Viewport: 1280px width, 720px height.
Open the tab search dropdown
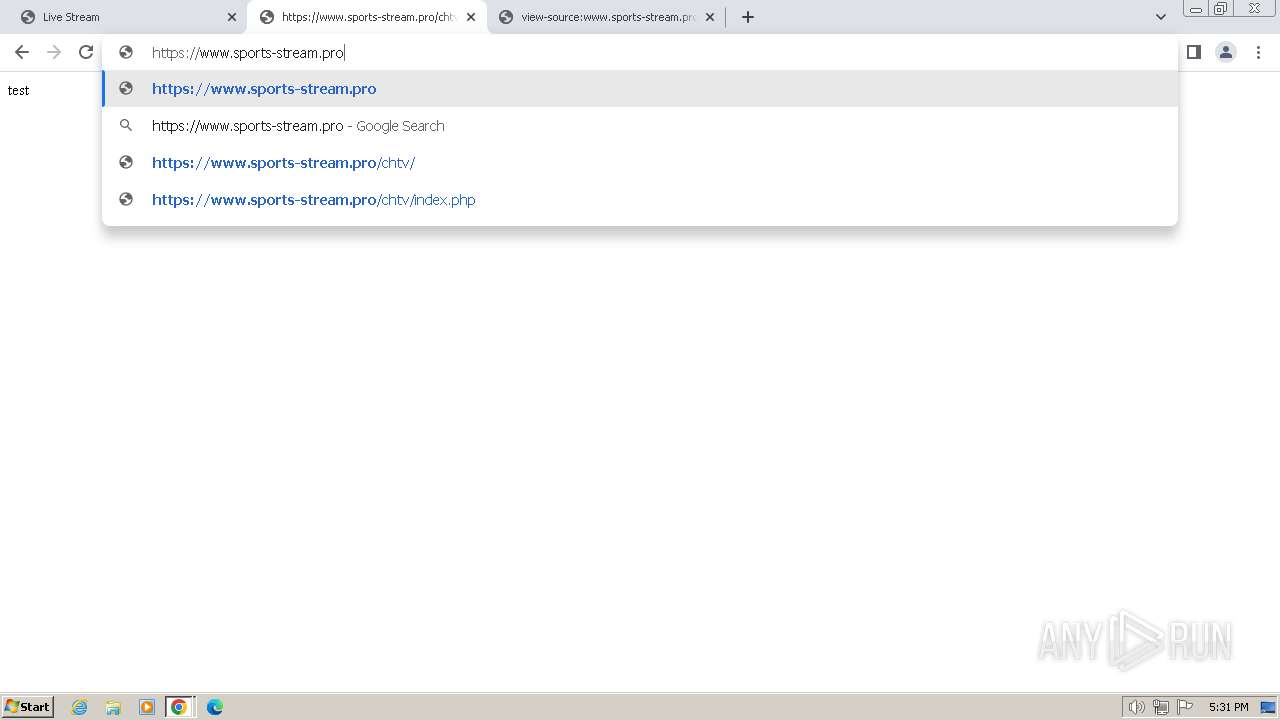[1161, 17]
